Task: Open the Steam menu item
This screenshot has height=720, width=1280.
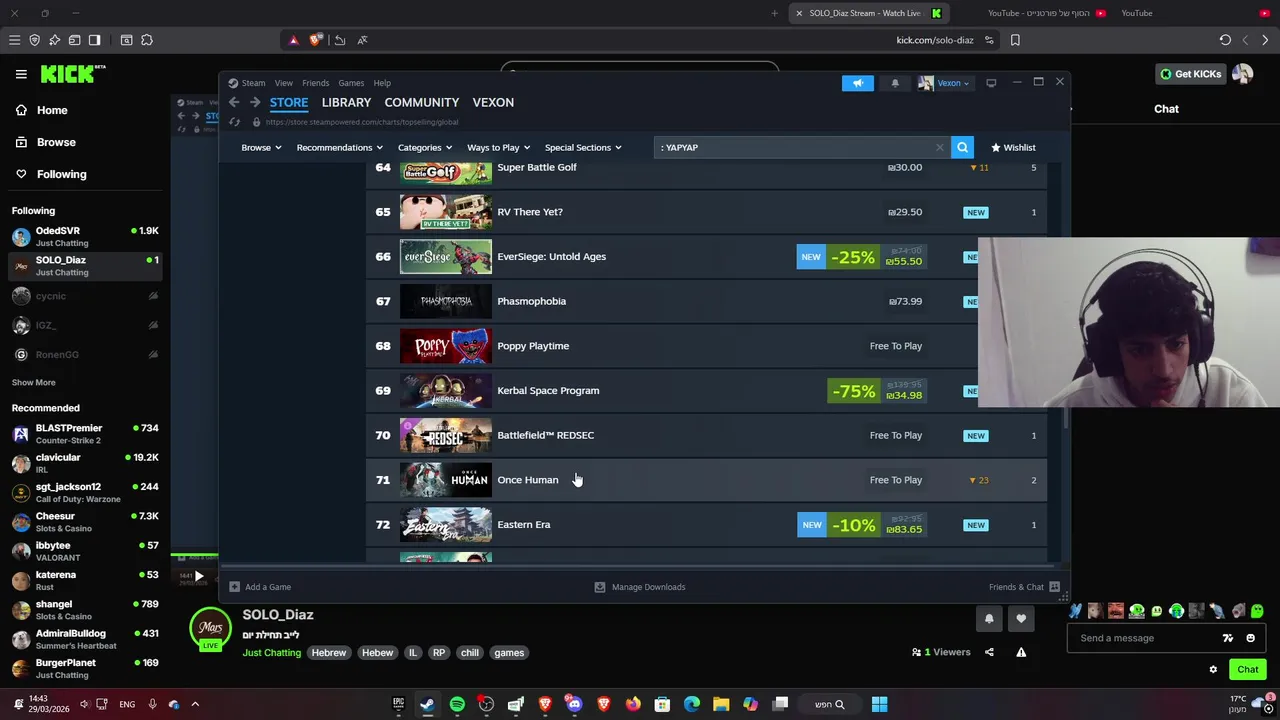Action: (247, 83)
